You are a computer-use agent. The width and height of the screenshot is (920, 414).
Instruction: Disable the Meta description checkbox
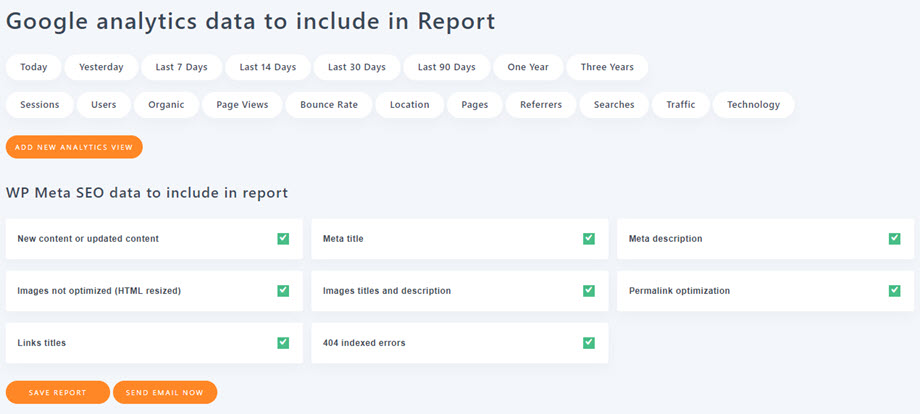click(894, 239)
